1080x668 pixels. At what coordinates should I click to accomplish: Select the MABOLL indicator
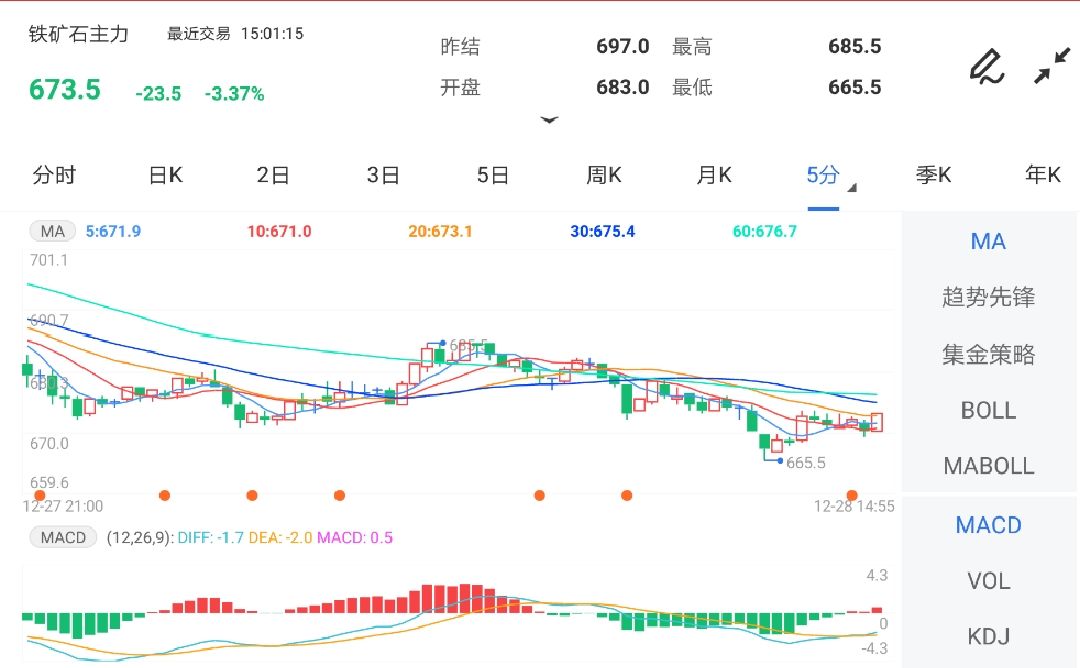pos(988,466)
